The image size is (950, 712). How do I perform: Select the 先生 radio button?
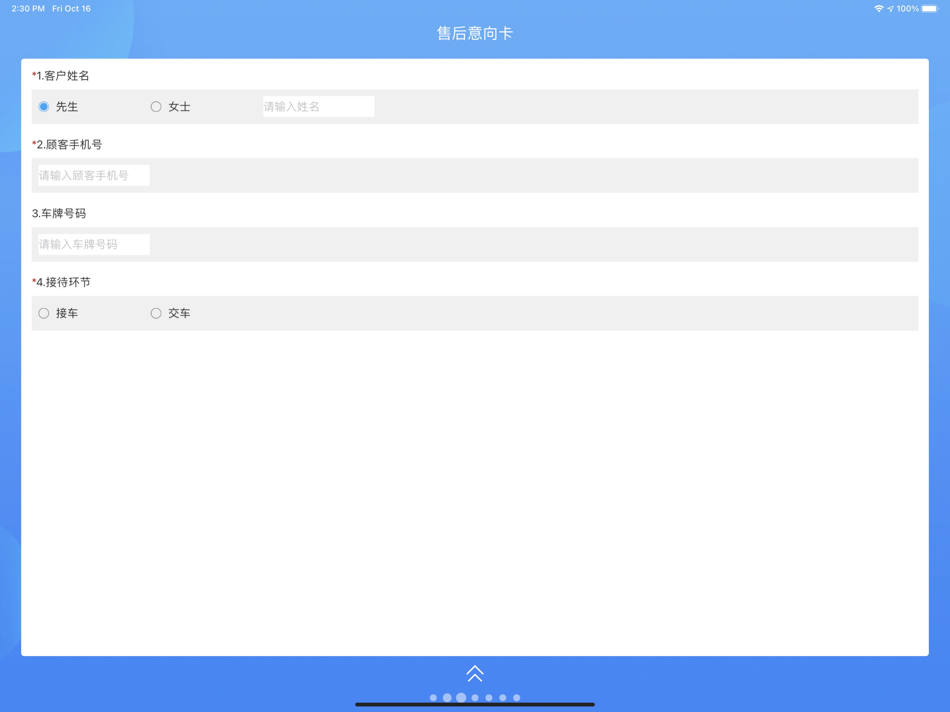[44, 107]
